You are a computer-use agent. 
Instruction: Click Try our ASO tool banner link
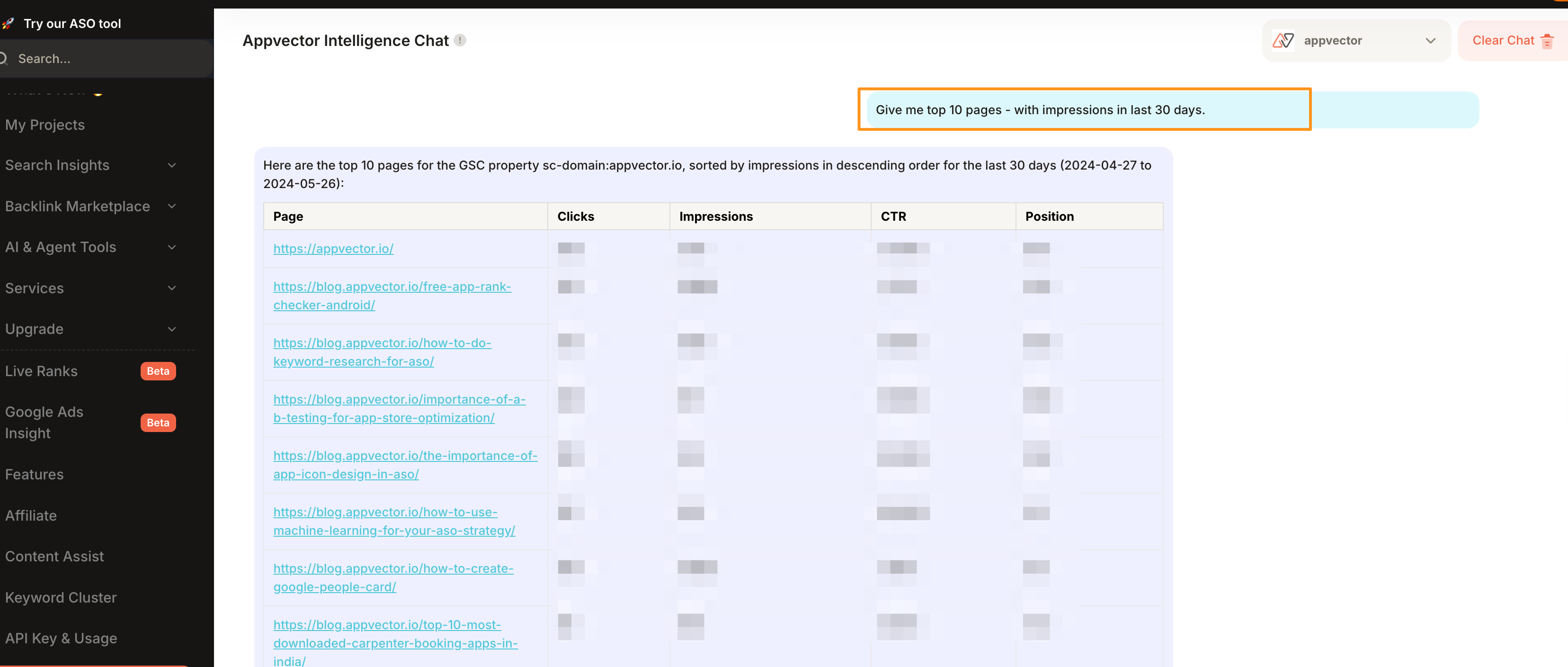click(x=72, y=23)
